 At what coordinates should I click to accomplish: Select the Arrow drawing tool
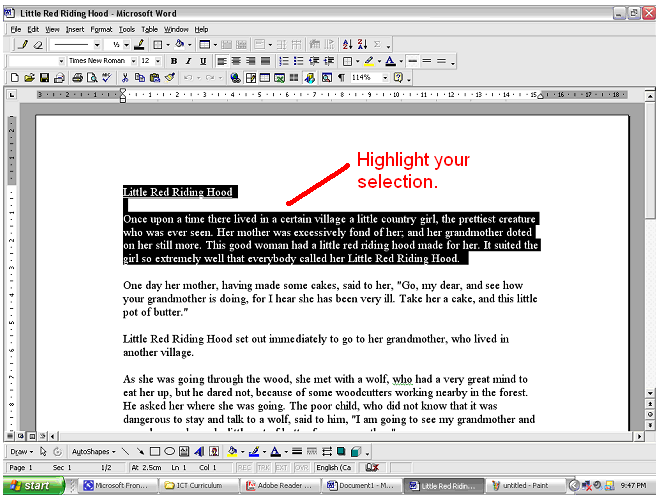tap(140, 451)
